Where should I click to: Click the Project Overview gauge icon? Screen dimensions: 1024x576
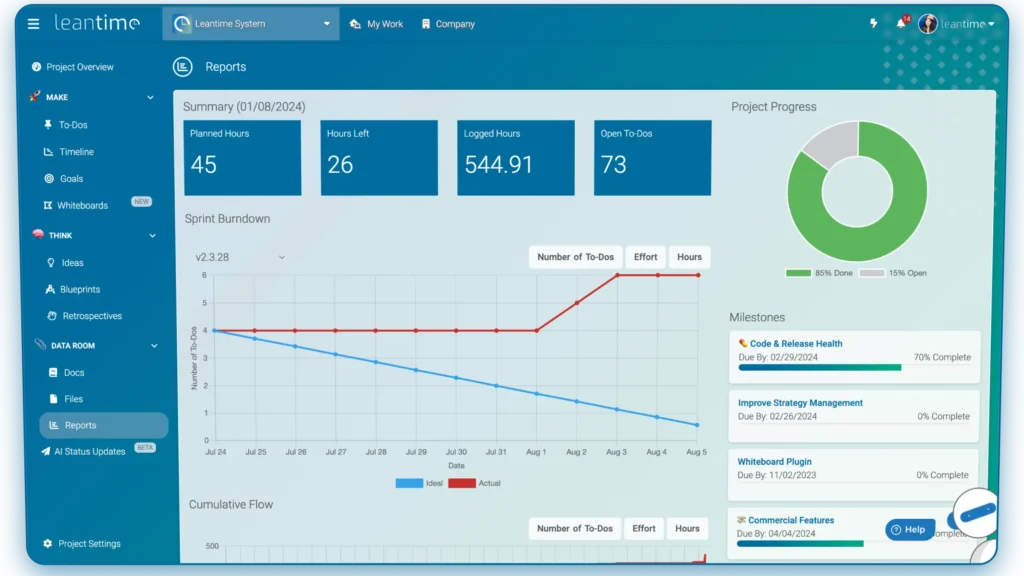coord(37,67)
